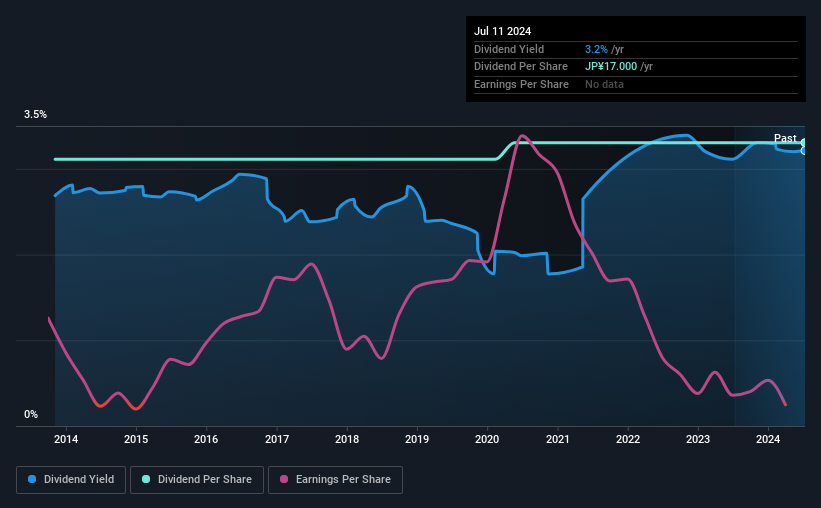This screenshot has height=508, width=821.
Task: Toggle the Earnings Per Share legend button
Action: pos(335,480)
